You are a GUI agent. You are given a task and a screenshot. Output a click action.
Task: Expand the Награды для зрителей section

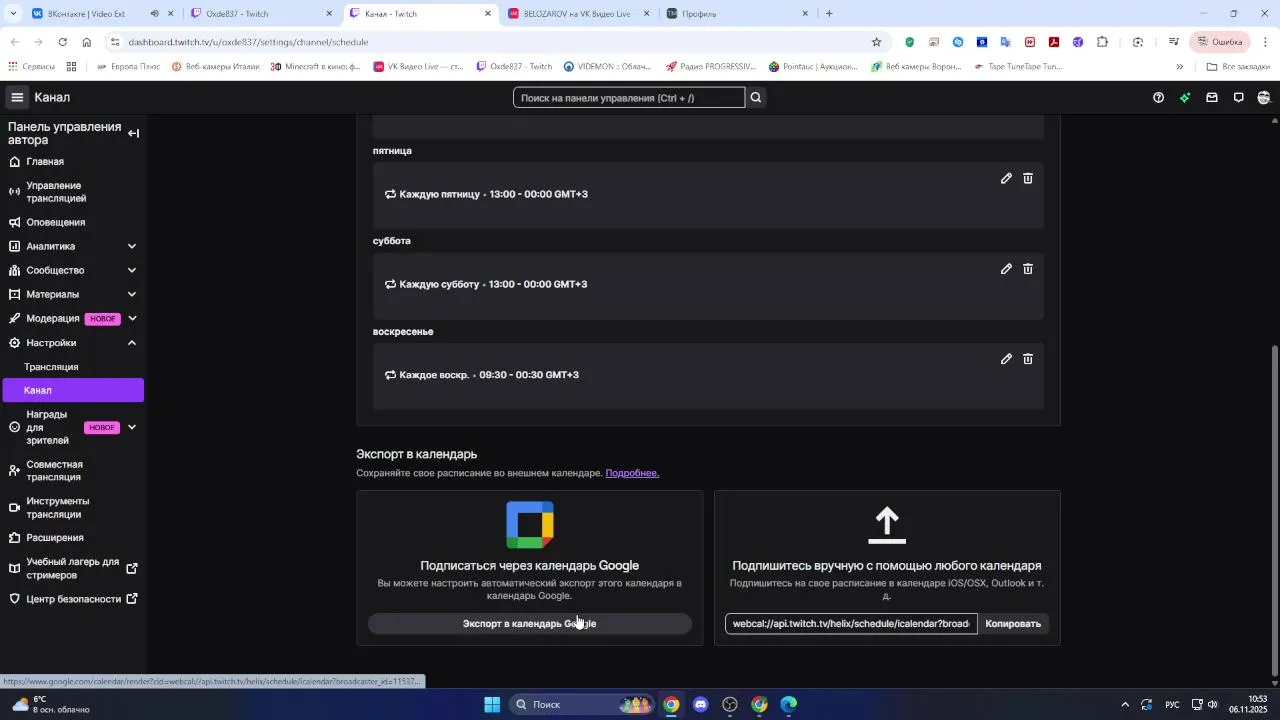coord(132,428)
